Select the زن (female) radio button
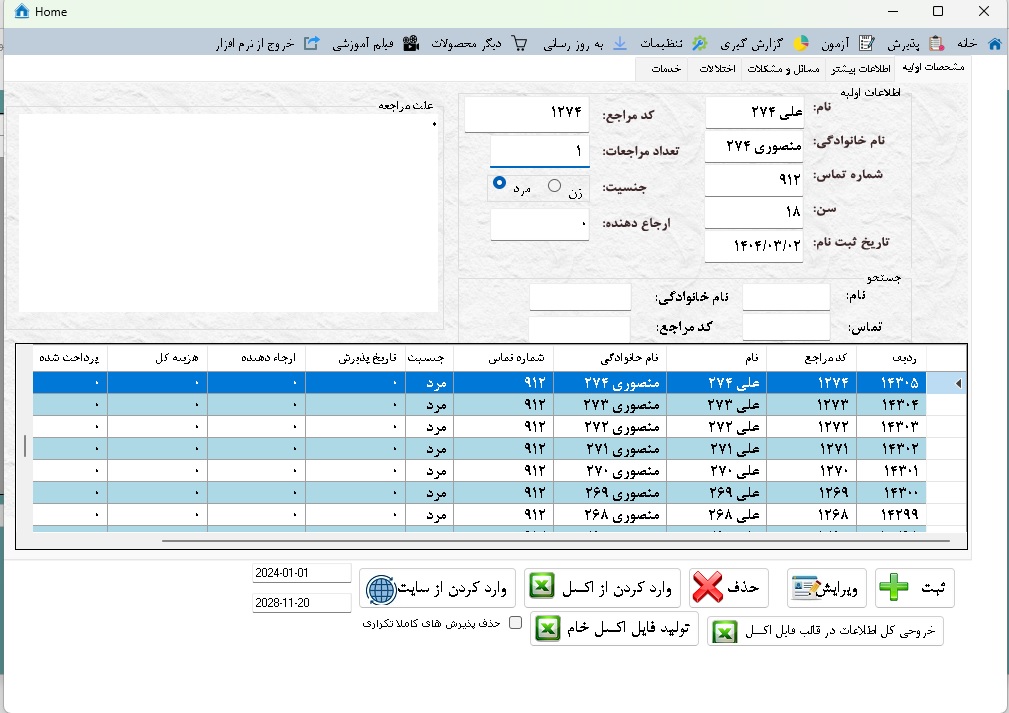 tap(555, 186)
